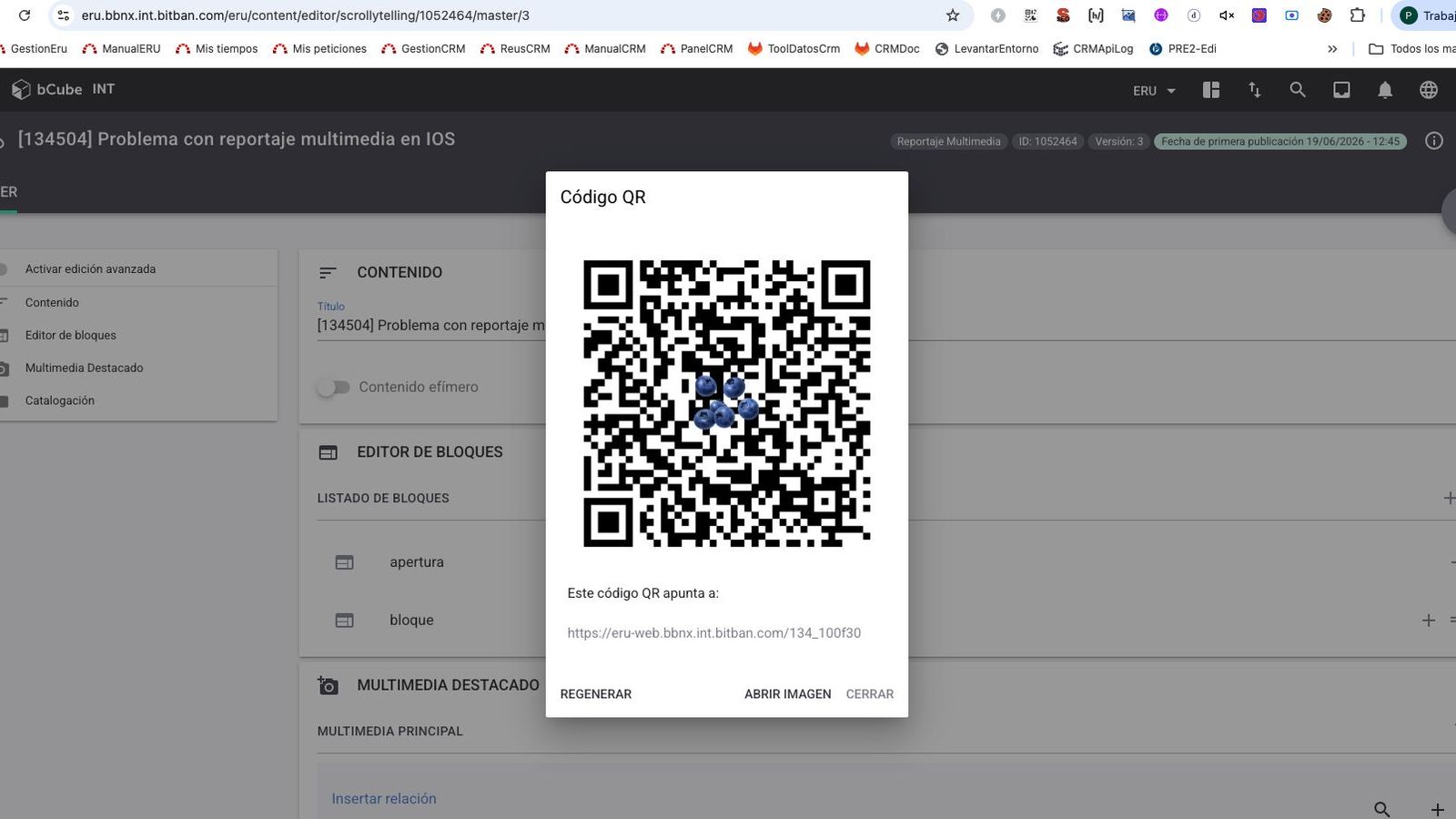Expand hidden bookmarks chevron

pyautogui.click(x=1332, y=49)
